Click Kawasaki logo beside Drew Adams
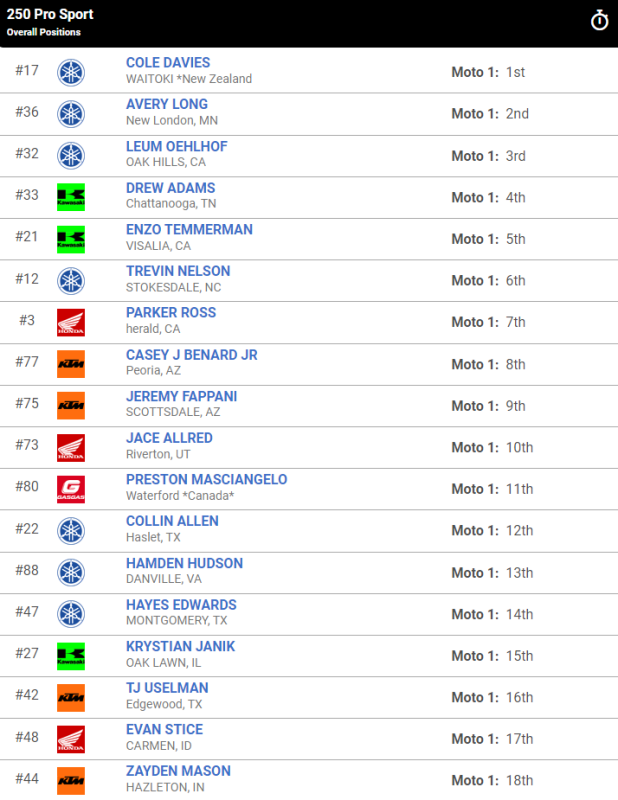This screenshot has width=618, height=800. coord(71,197)
